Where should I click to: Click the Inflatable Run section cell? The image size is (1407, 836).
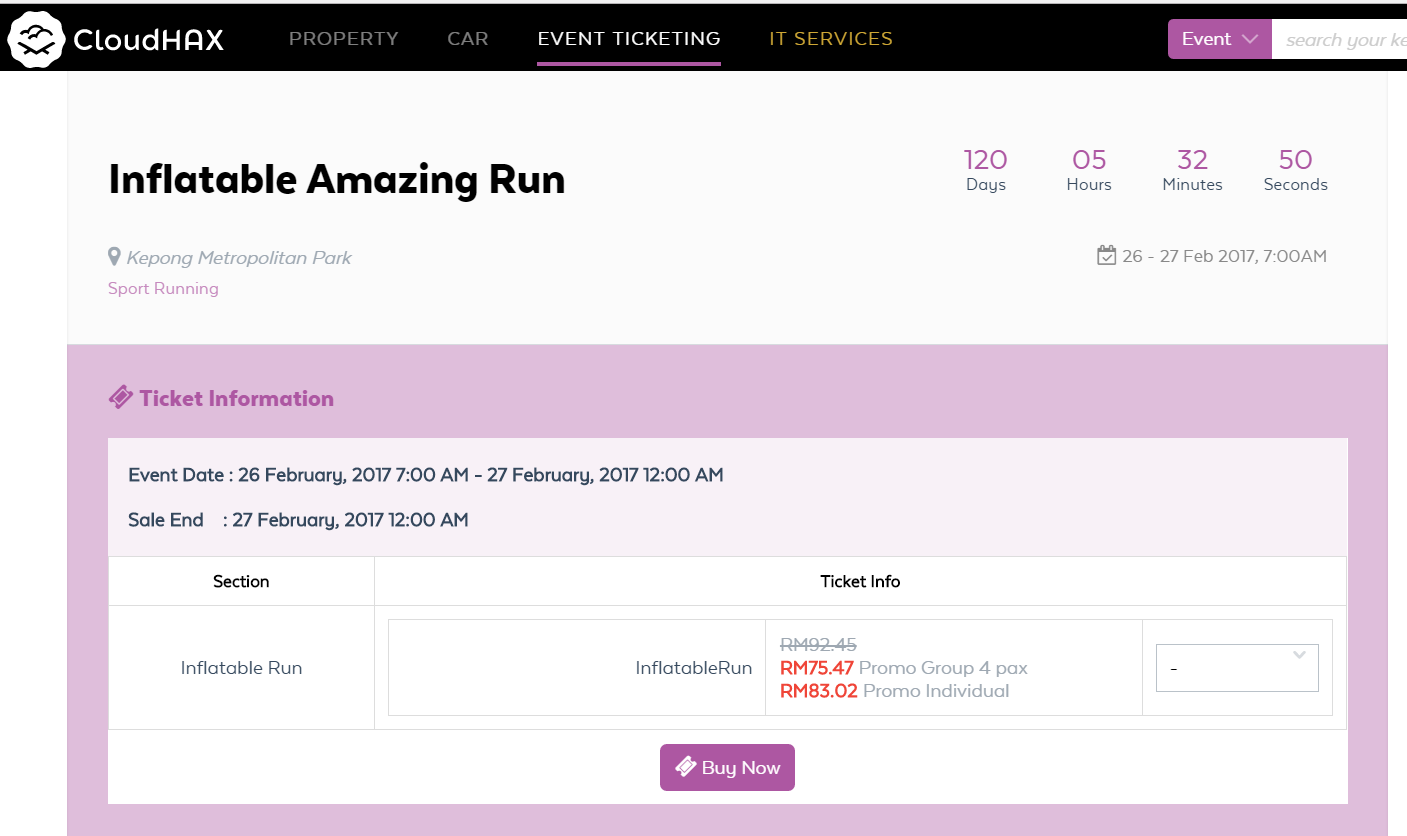click(x=241, y=668)
